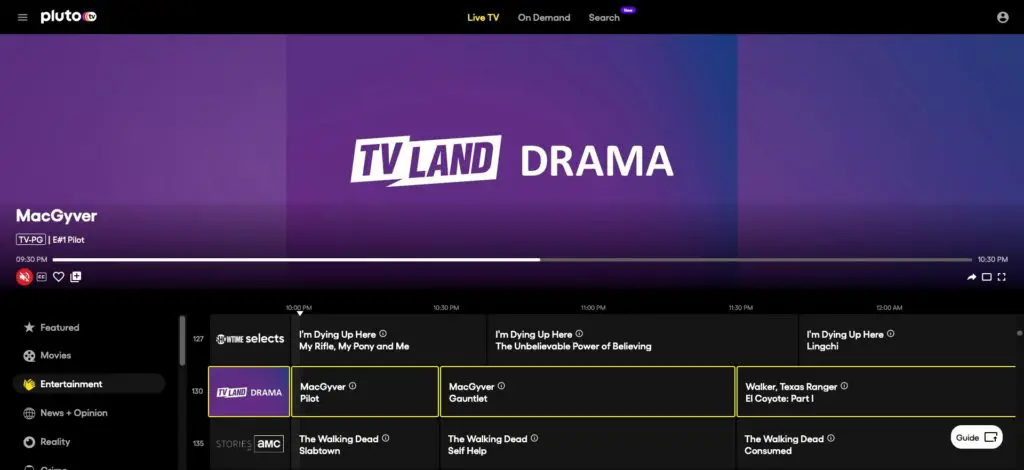Expand the Guide button
This screenshot has height=470, width=1024.
[976, 437]
